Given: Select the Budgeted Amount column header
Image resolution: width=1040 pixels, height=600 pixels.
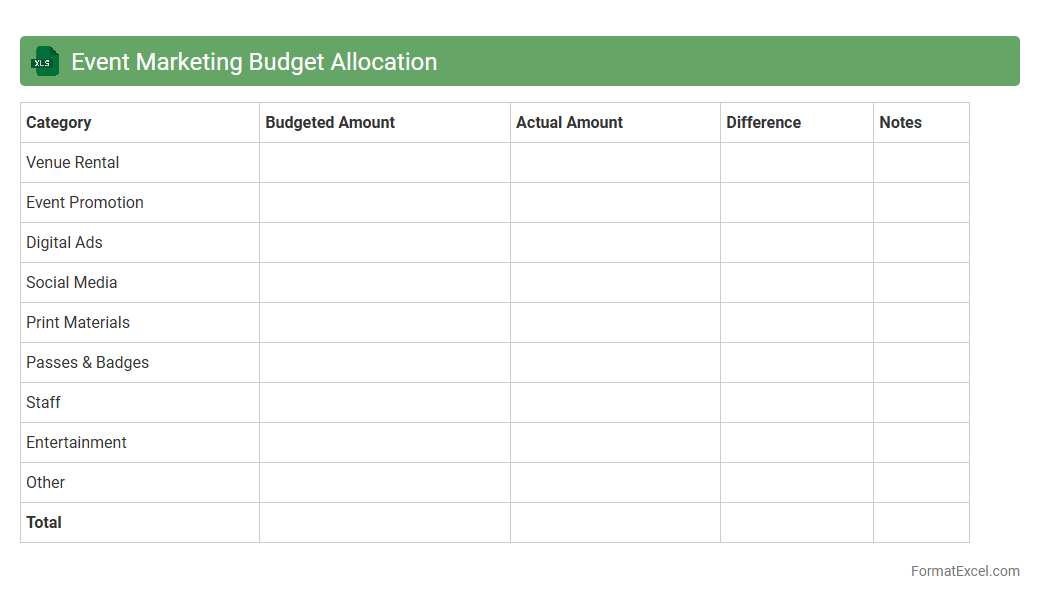Looking at the screenshot, I should click(330, 123).
